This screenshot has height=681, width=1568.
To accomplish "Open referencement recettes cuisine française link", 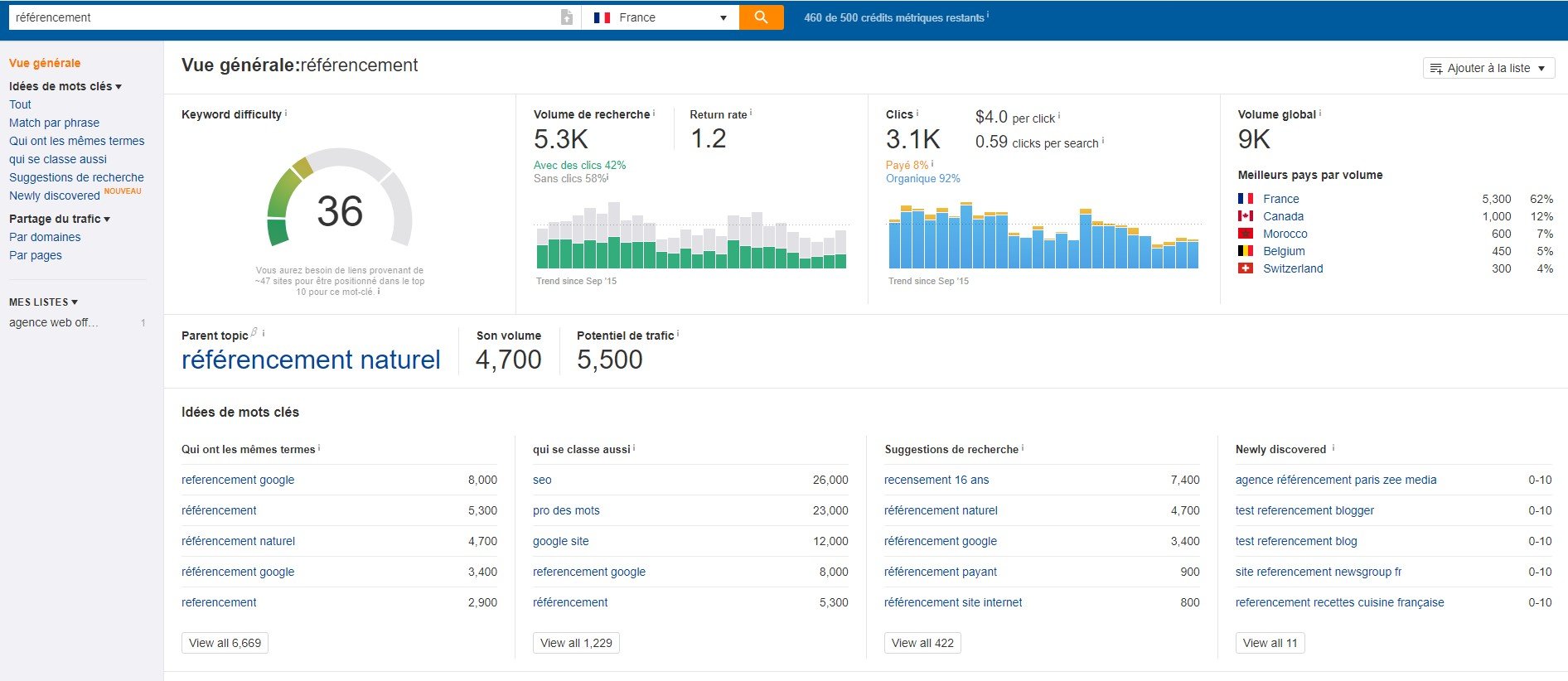I will pyautogui.click(x=1339, y=602).
